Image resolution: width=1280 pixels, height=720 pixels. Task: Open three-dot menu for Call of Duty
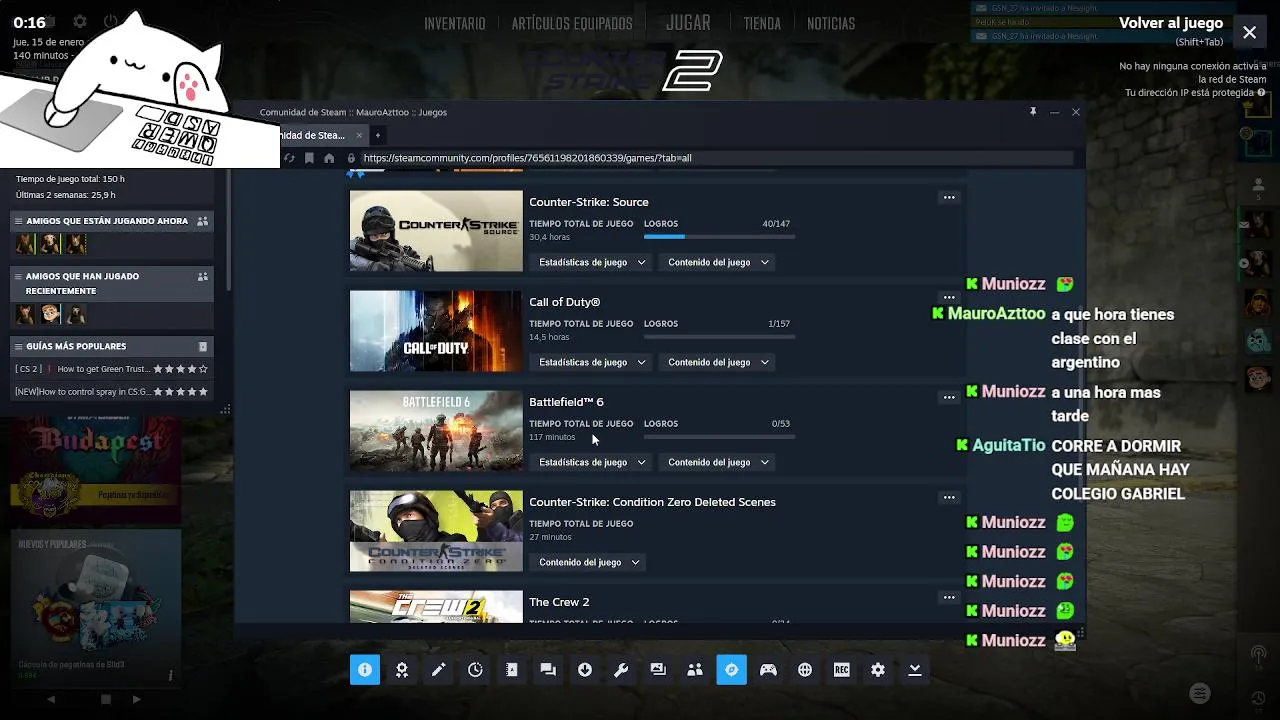(x=949, y=297)
